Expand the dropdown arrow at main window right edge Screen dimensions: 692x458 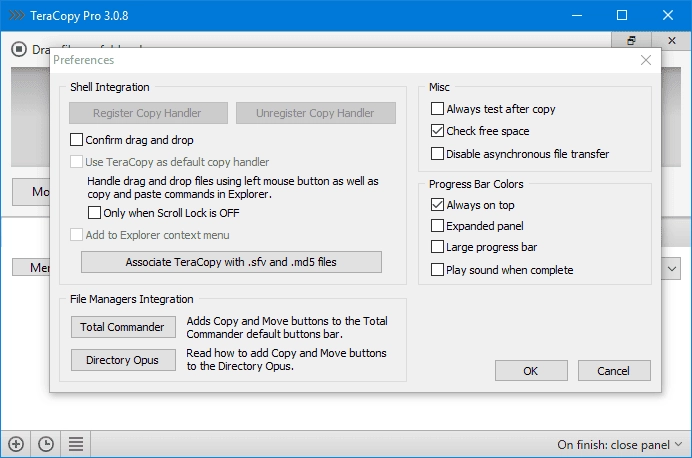[x=671, y=268]
